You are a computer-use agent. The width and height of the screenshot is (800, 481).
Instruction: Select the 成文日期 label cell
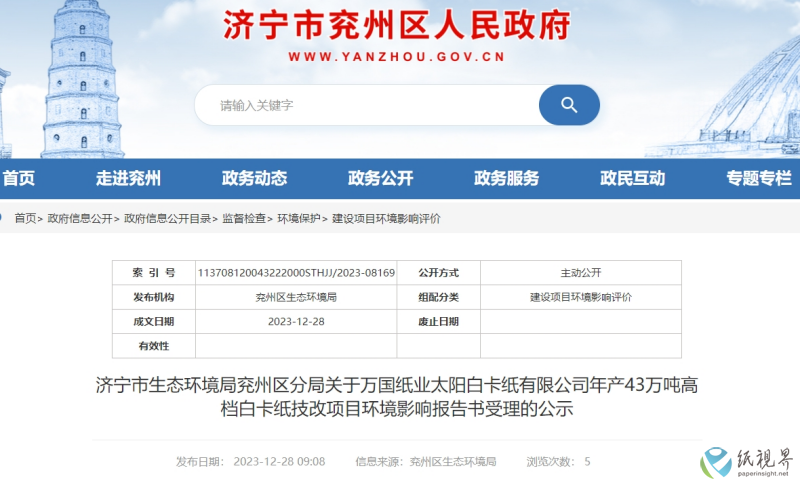[154, 321]
